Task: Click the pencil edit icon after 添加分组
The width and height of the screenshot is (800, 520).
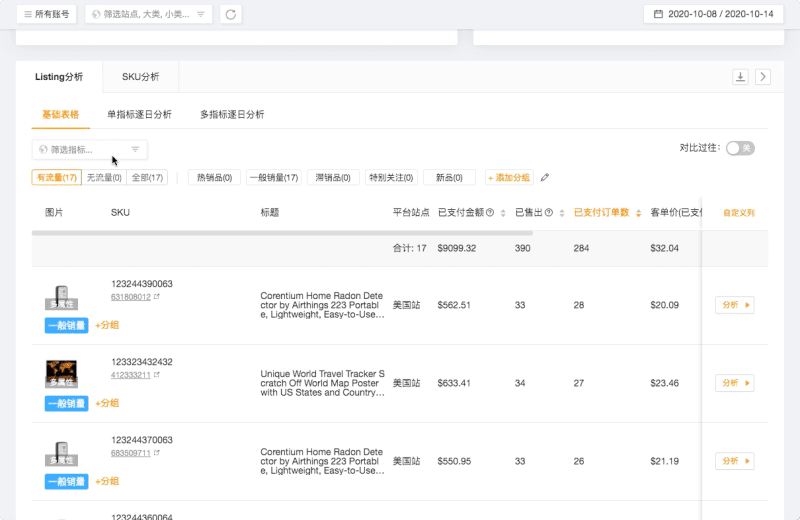Action: [545, 178]
